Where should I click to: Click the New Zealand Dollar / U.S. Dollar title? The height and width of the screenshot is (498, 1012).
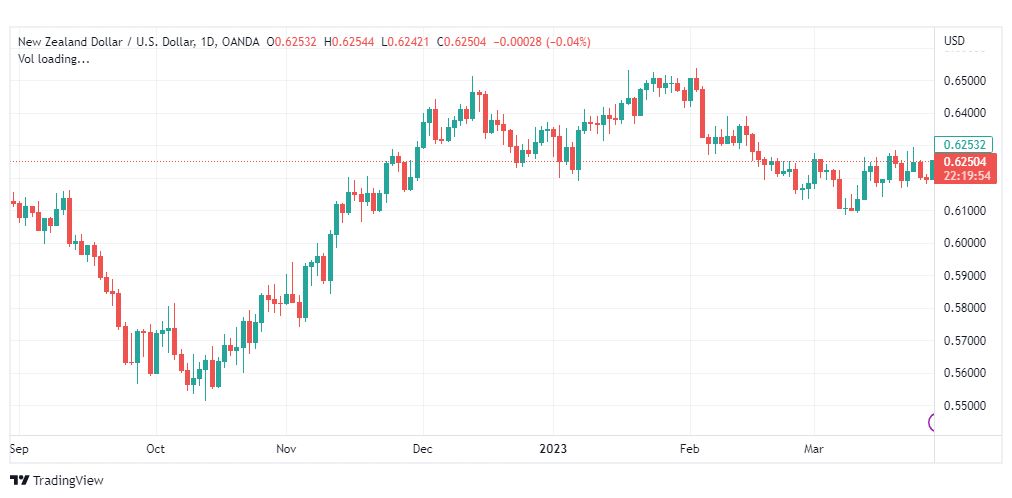tap(106, 42)
